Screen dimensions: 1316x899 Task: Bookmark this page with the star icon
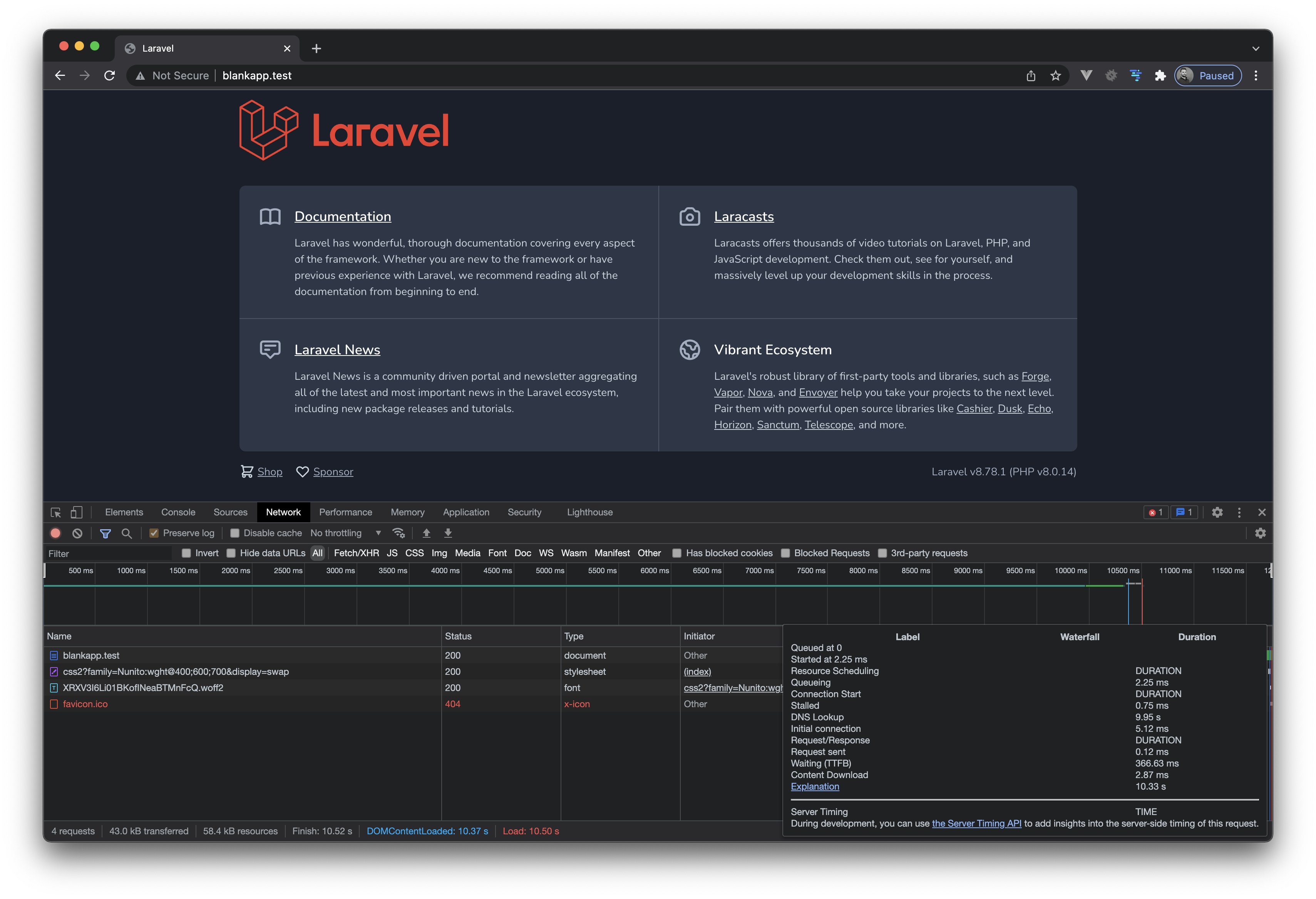[1055, 76]
